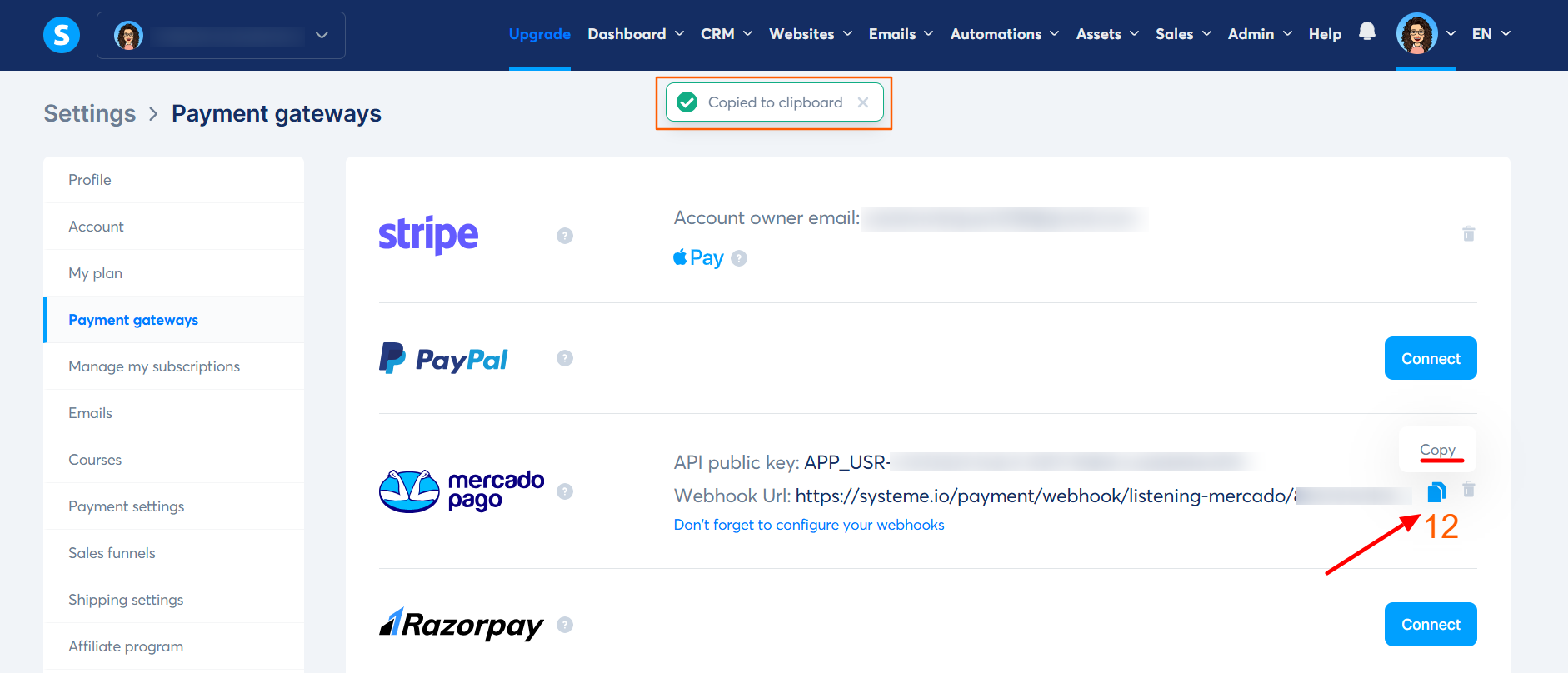
Task: Click the Account owner email label
Action: coord(767,218)
